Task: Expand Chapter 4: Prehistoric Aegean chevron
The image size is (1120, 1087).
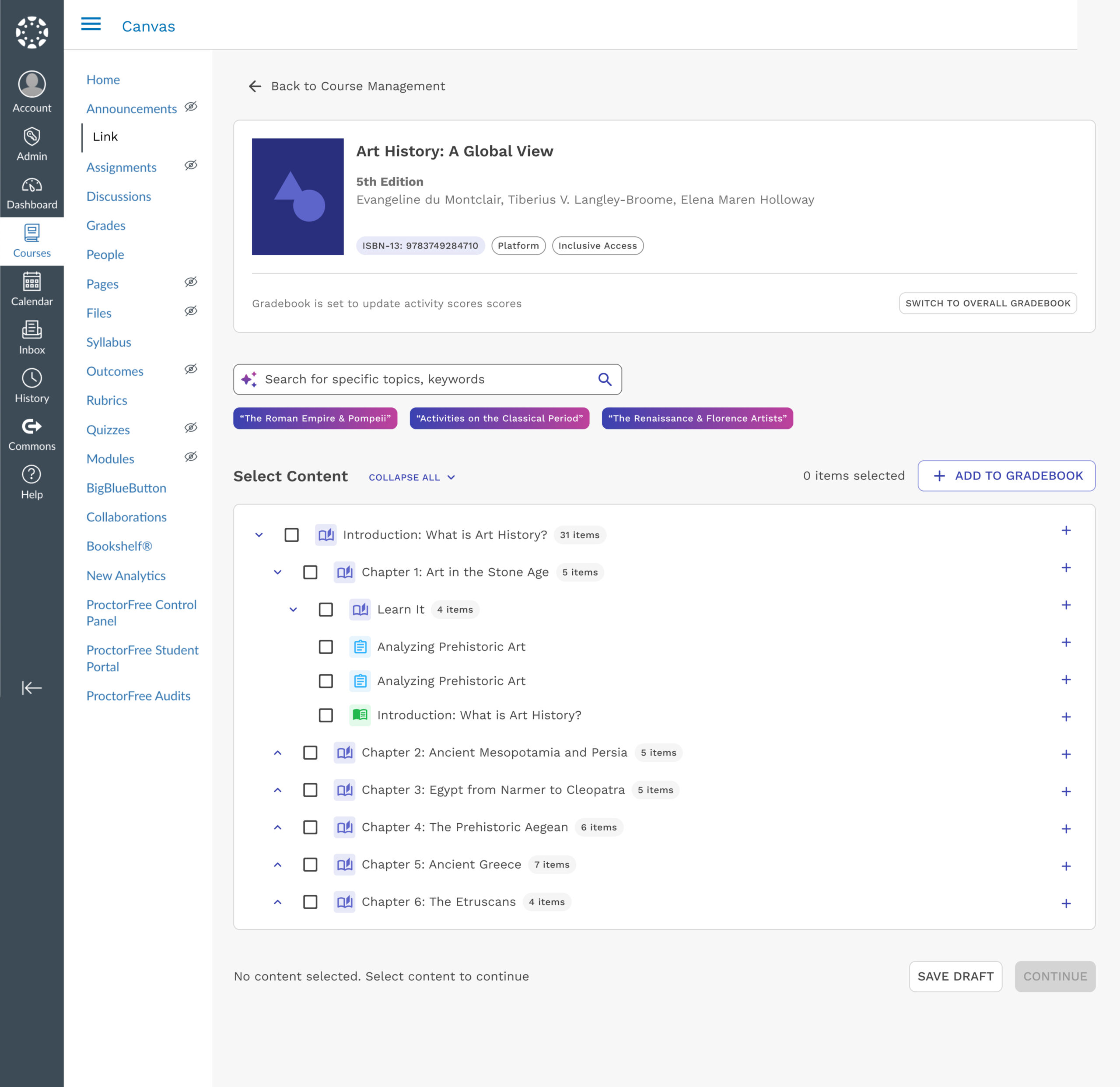Action: point(278,828)
